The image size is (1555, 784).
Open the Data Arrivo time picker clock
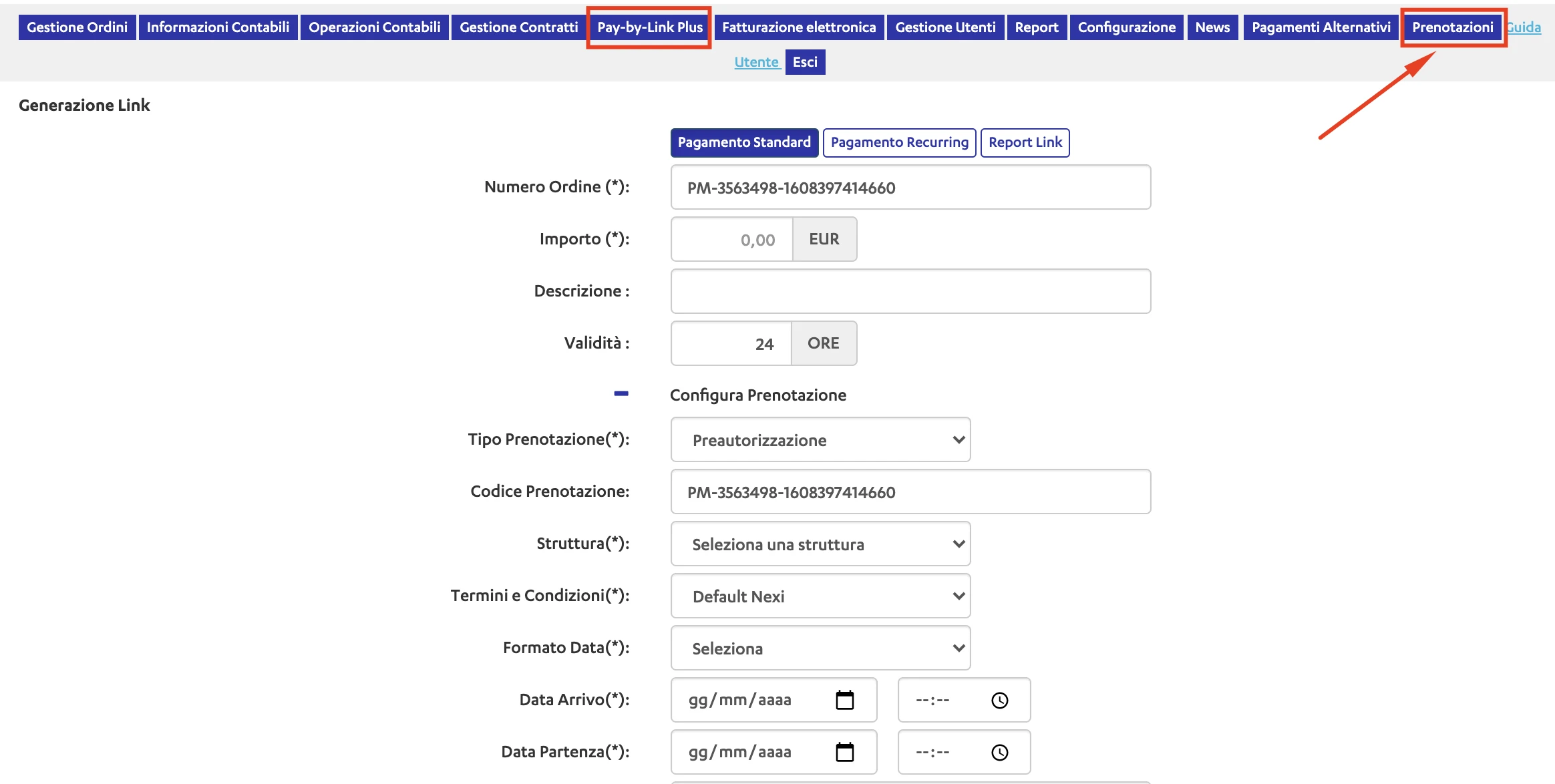[x=999, y=700]
